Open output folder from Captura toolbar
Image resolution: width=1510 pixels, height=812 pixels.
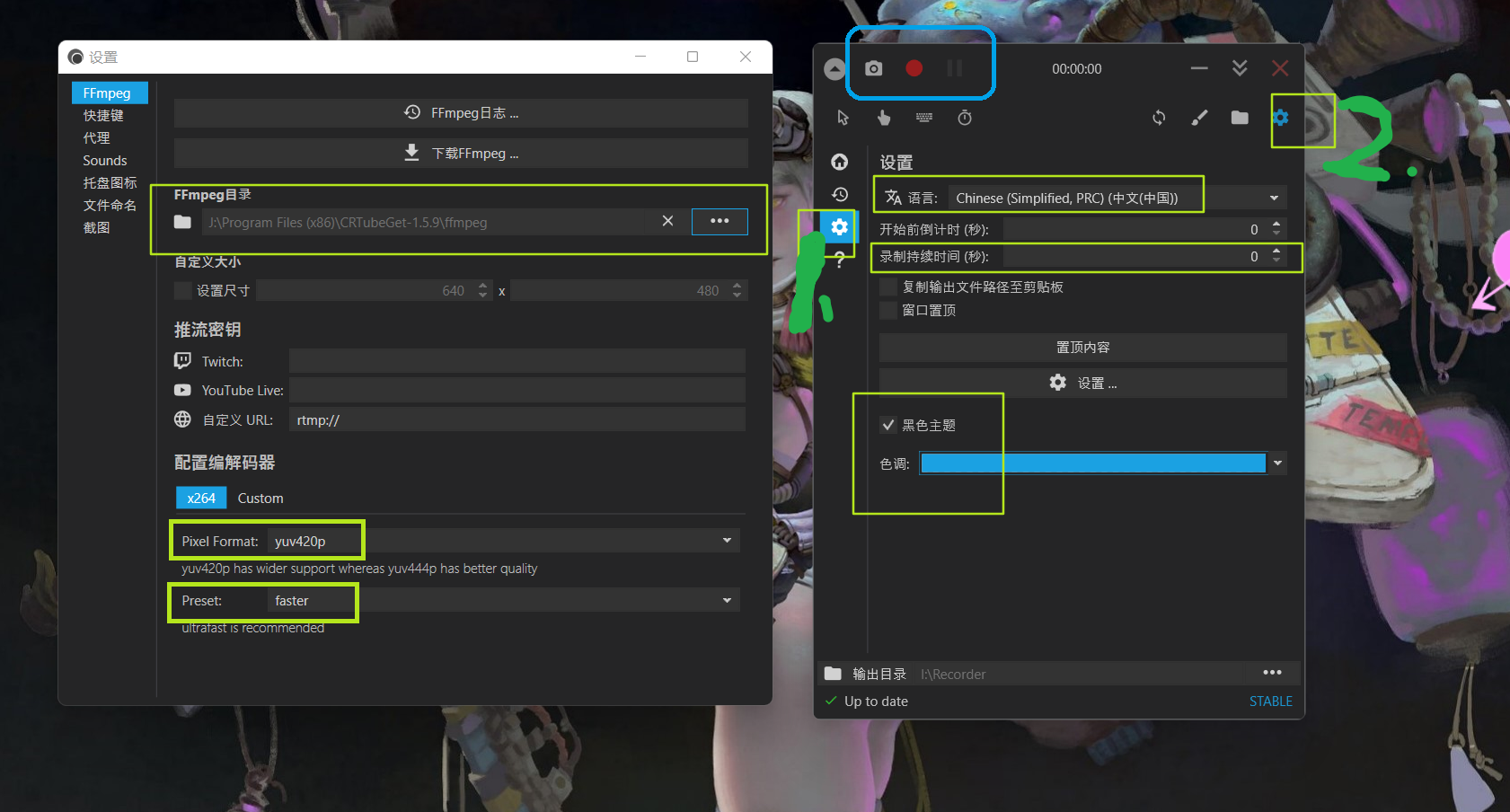coord(1240,118)
